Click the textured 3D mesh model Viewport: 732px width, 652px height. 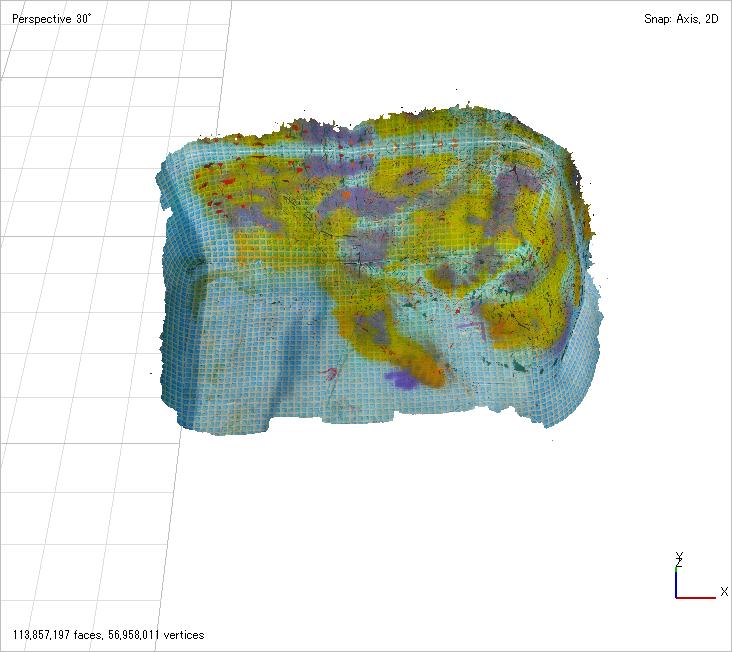(378, 268)
